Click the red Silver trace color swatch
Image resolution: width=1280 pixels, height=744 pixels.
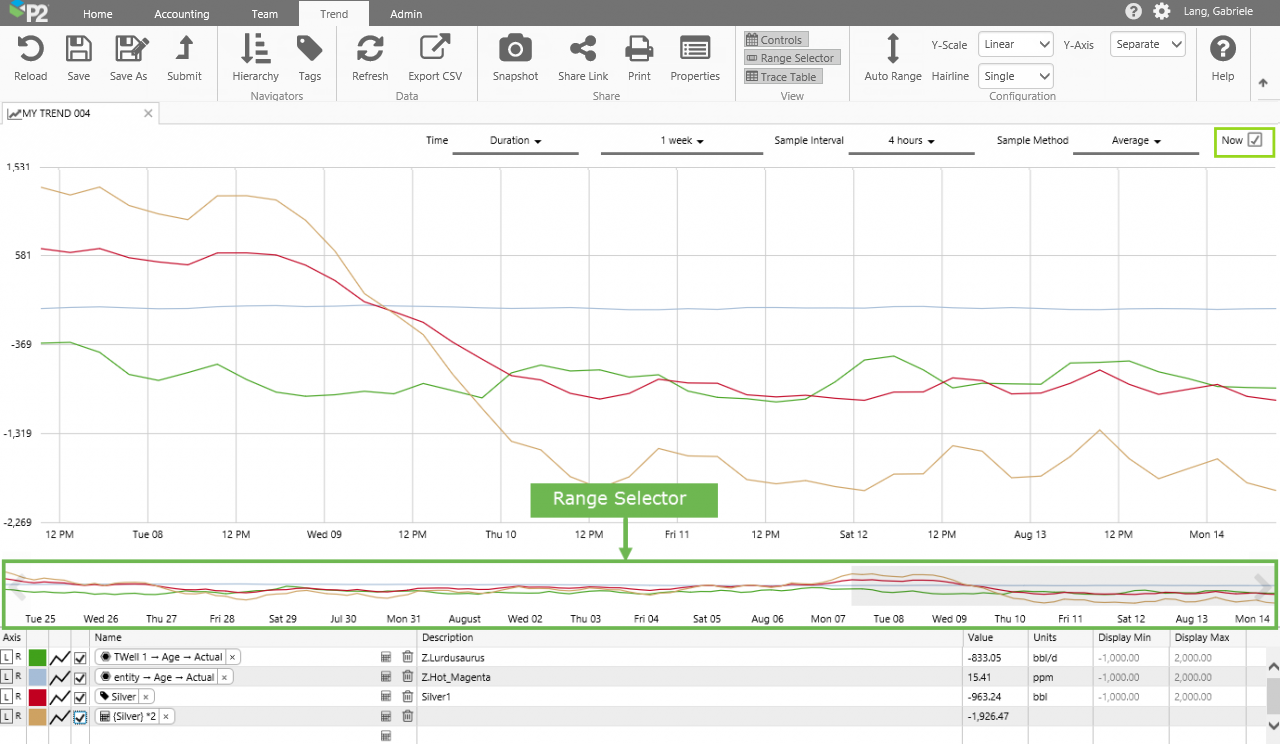coord(38,696)
